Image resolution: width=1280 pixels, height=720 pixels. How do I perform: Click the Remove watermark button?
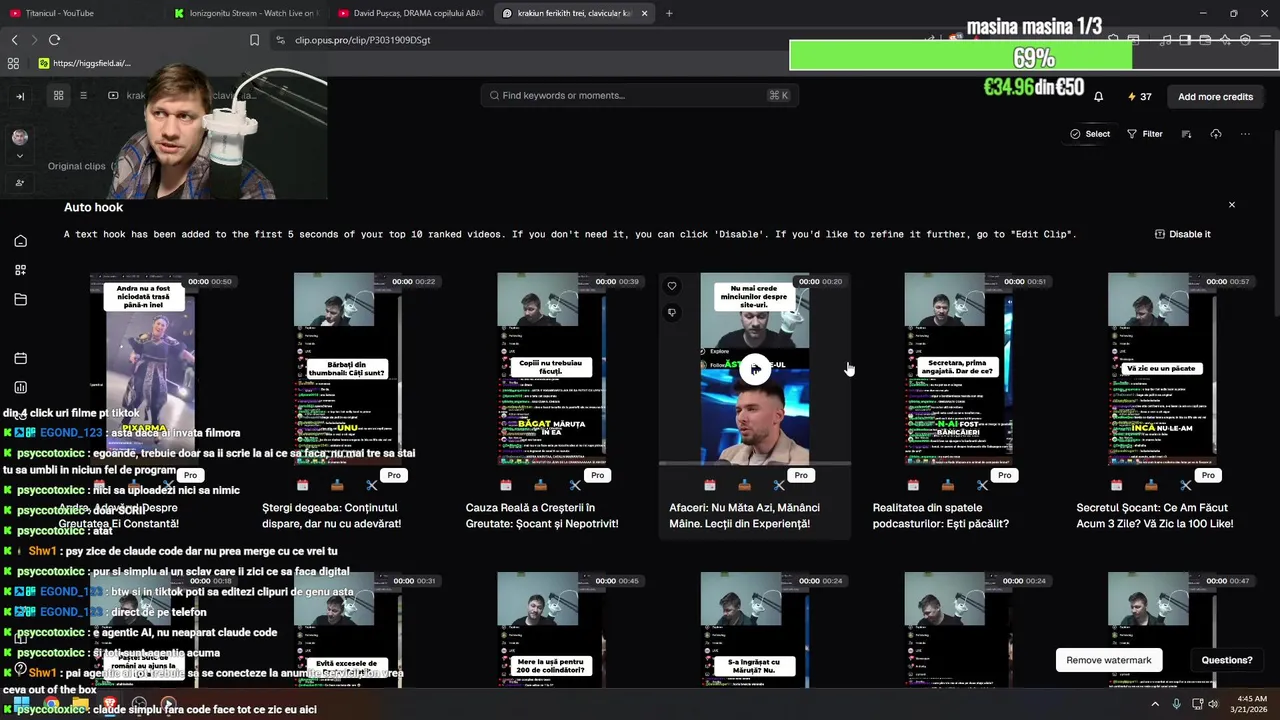(x=1109, y=660)
